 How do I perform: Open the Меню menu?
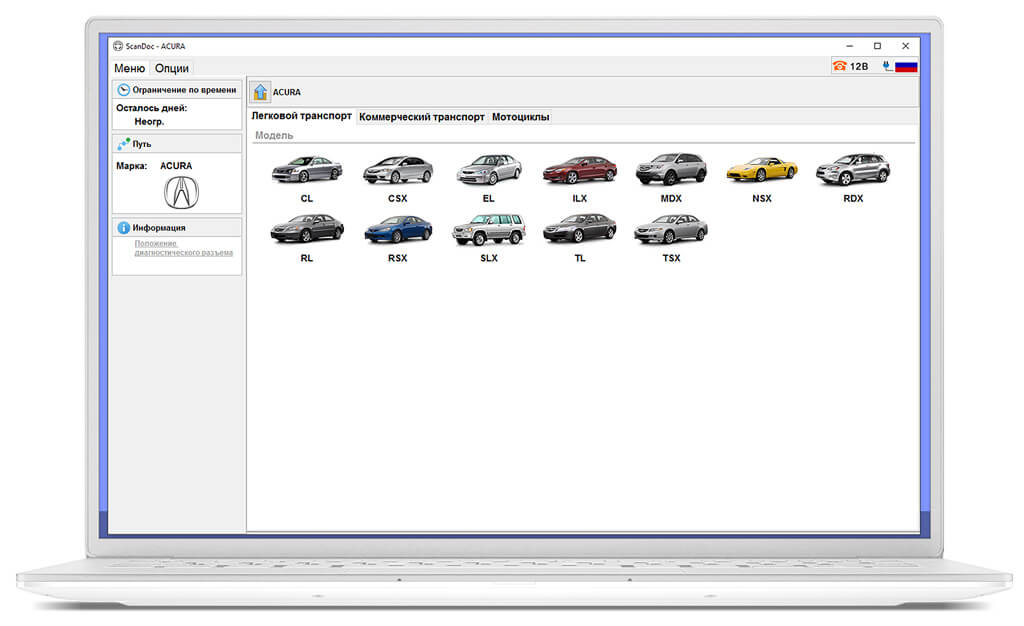129,68
